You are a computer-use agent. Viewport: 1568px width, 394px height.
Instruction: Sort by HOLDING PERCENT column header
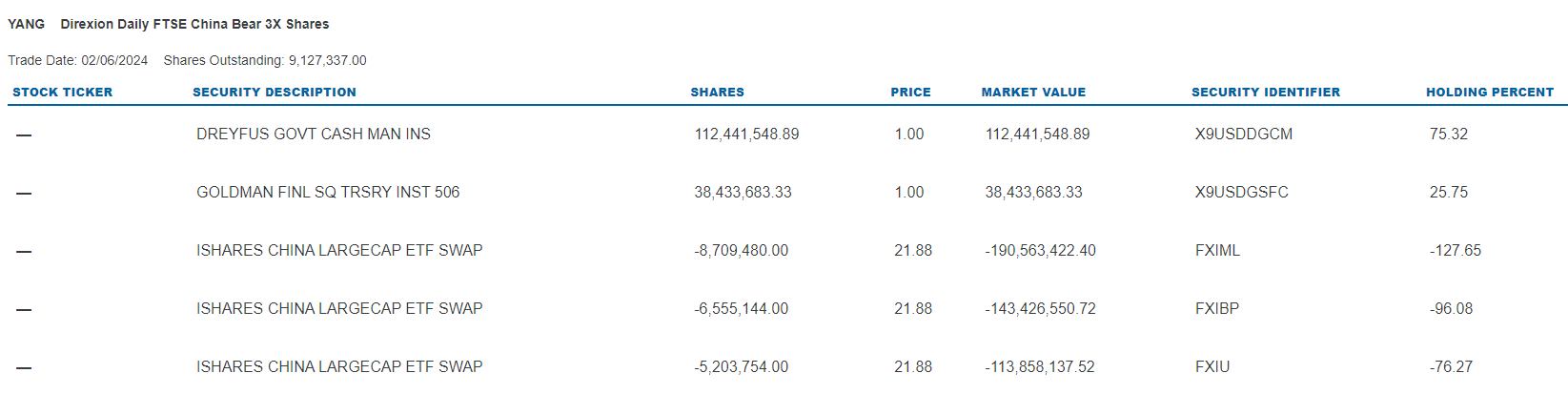(1489, 93)
